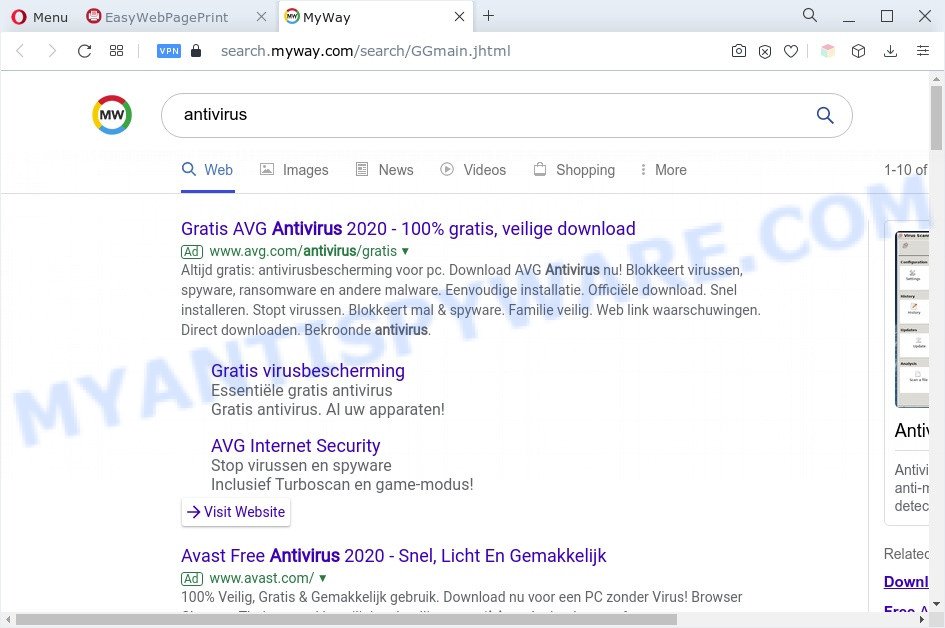Open AVG Internet Security sitelink

(295, 445)
